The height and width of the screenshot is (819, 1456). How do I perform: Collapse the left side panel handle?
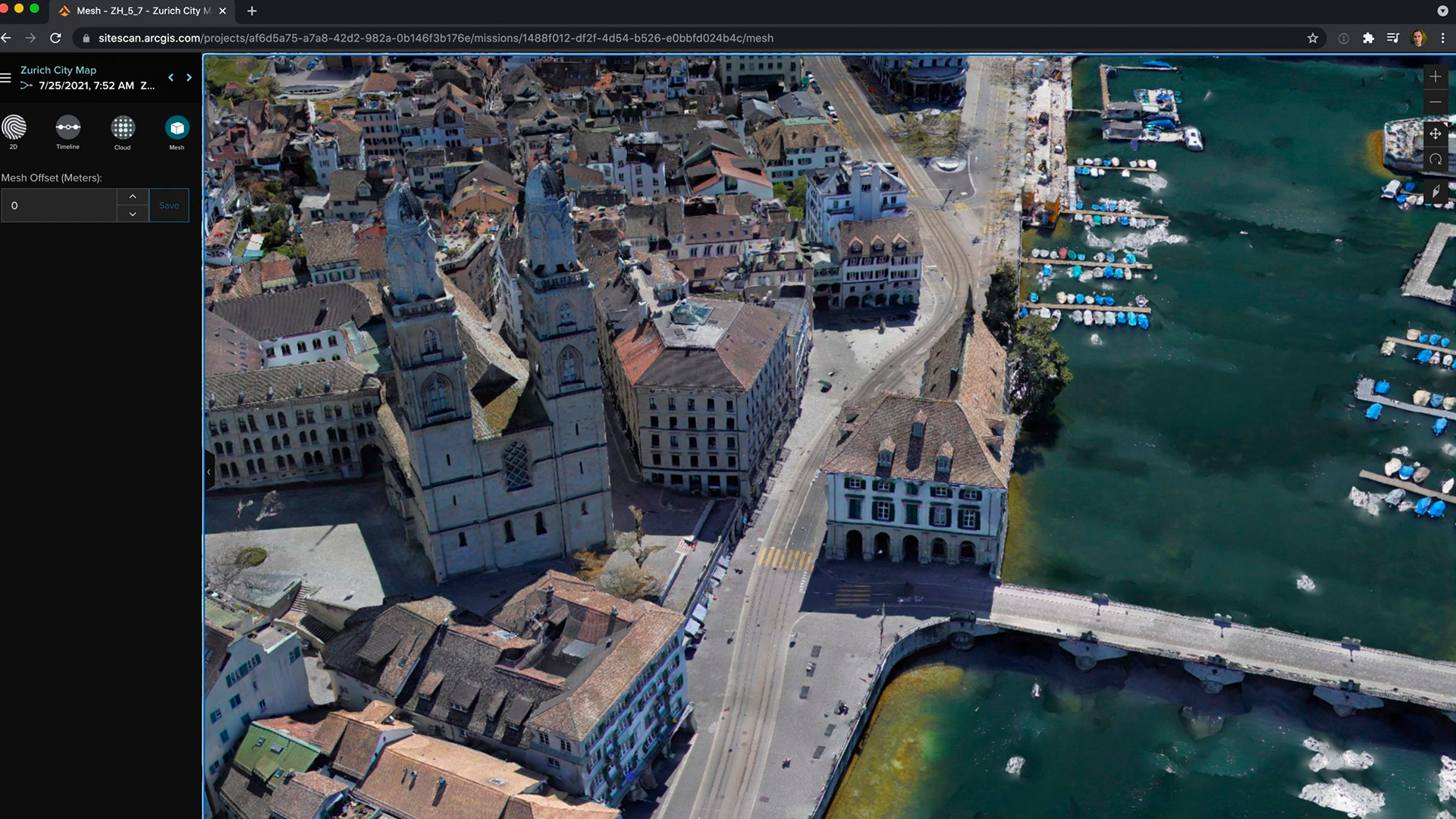tap(209, 472)
